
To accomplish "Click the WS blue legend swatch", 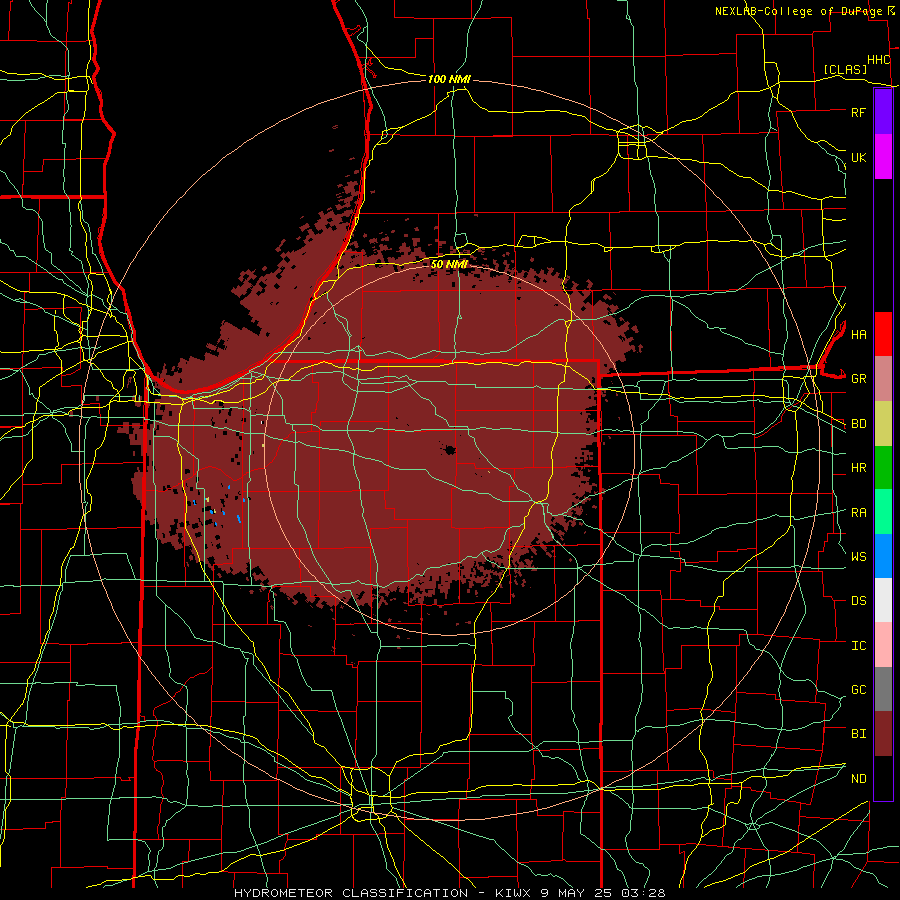I will click(x=883, y=556).
